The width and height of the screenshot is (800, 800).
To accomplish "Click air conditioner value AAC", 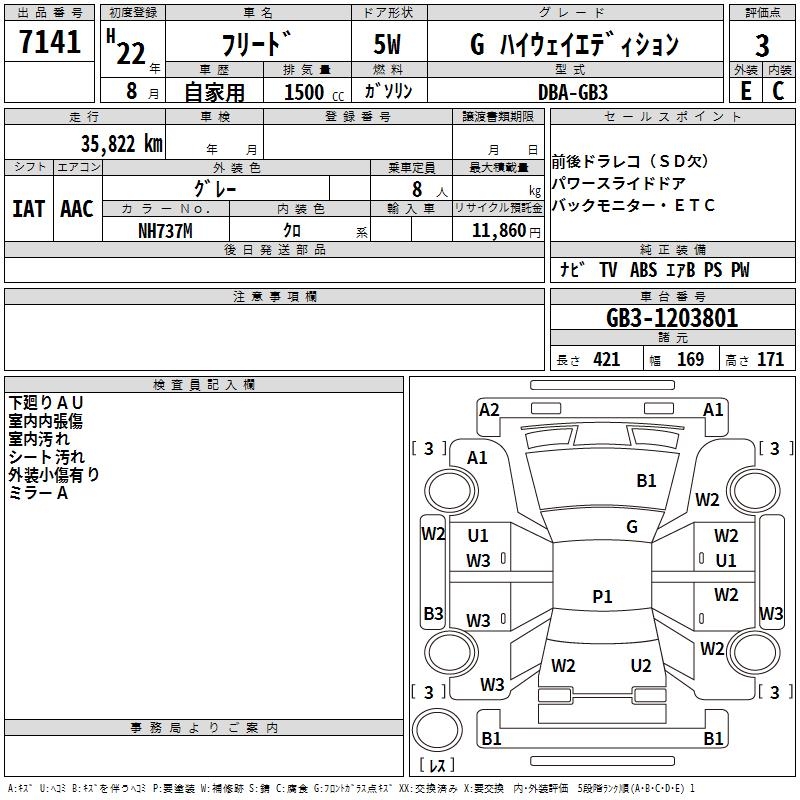I will point(77,209).
